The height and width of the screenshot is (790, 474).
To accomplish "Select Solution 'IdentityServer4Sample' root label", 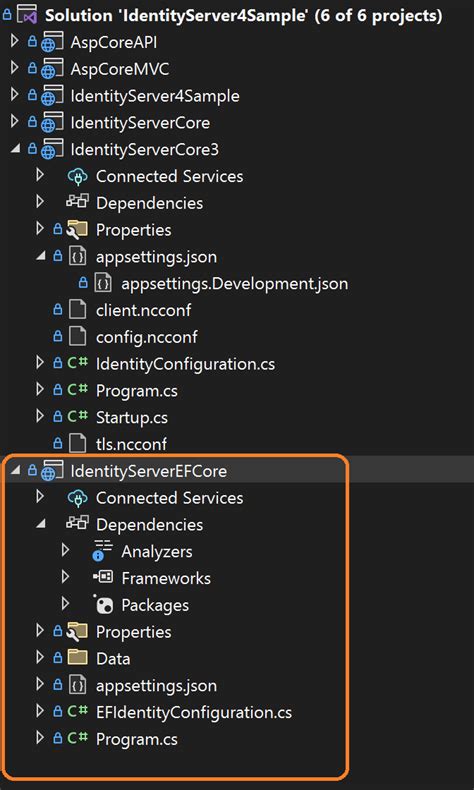I will click(x=244, y=16).
